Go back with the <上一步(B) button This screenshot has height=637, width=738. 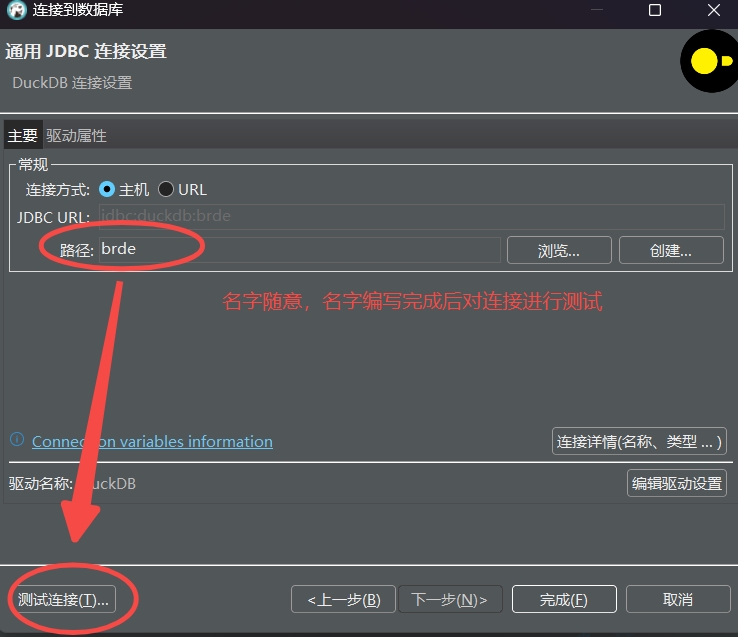[344, 599]
